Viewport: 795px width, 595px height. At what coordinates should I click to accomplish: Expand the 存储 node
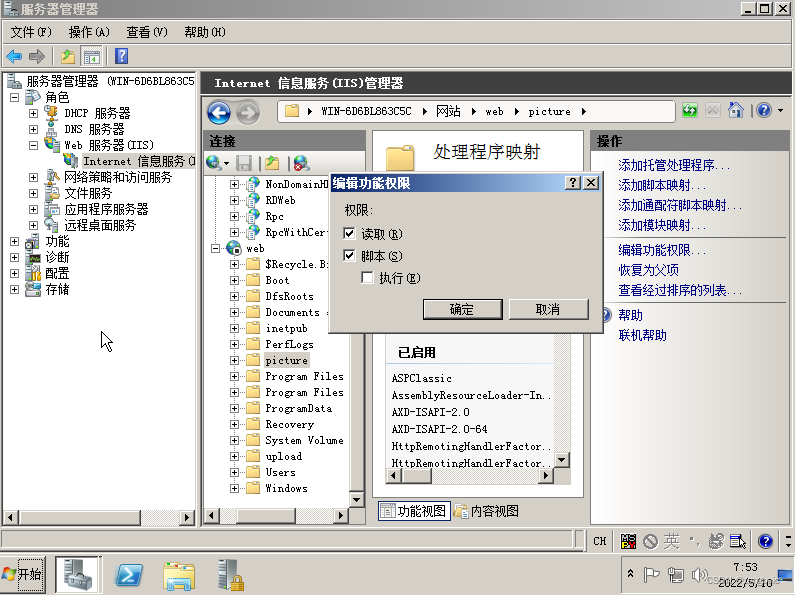(15, 289)
